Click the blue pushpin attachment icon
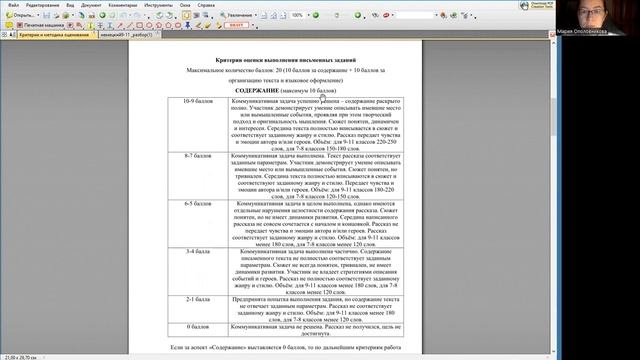This screenshot has width=640, height=360. pyautogui.click(x=188, y=25)
